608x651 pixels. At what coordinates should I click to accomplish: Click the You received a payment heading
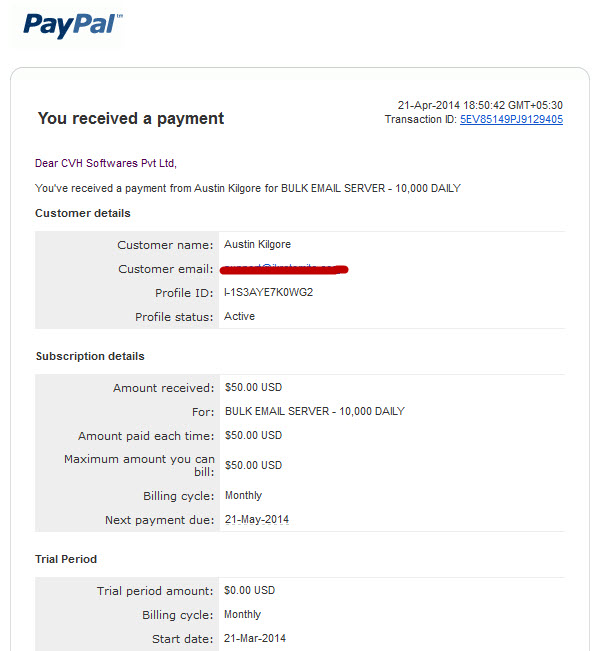pos(131,119)
